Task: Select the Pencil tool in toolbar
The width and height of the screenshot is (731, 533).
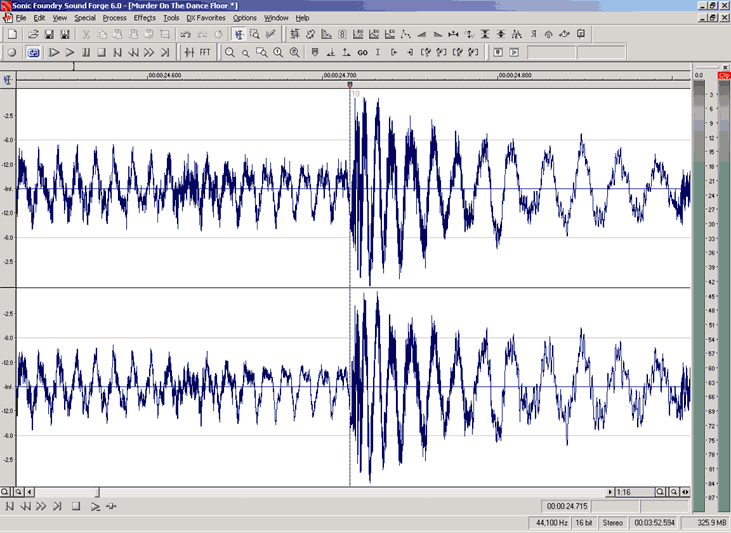Action: tap(270, 34)
